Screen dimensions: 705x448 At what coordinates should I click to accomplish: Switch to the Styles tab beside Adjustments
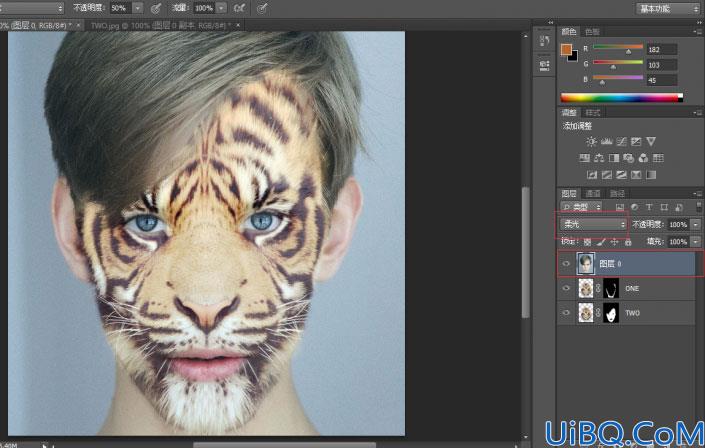(593, 112)
